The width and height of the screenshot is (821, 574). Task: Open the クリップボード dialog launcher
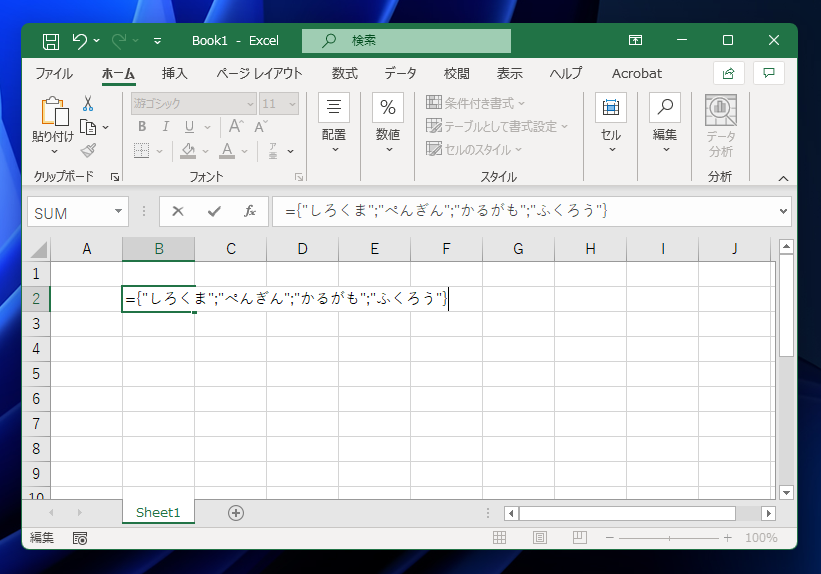[115, 178]
